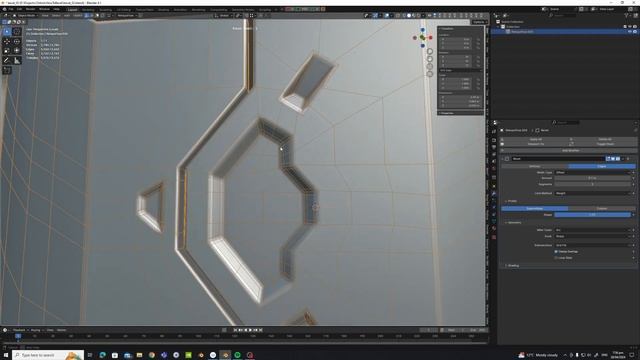Switch to material preview shading
The width and height of the screenshot is (640, 360).
click(x=413, y=16)
